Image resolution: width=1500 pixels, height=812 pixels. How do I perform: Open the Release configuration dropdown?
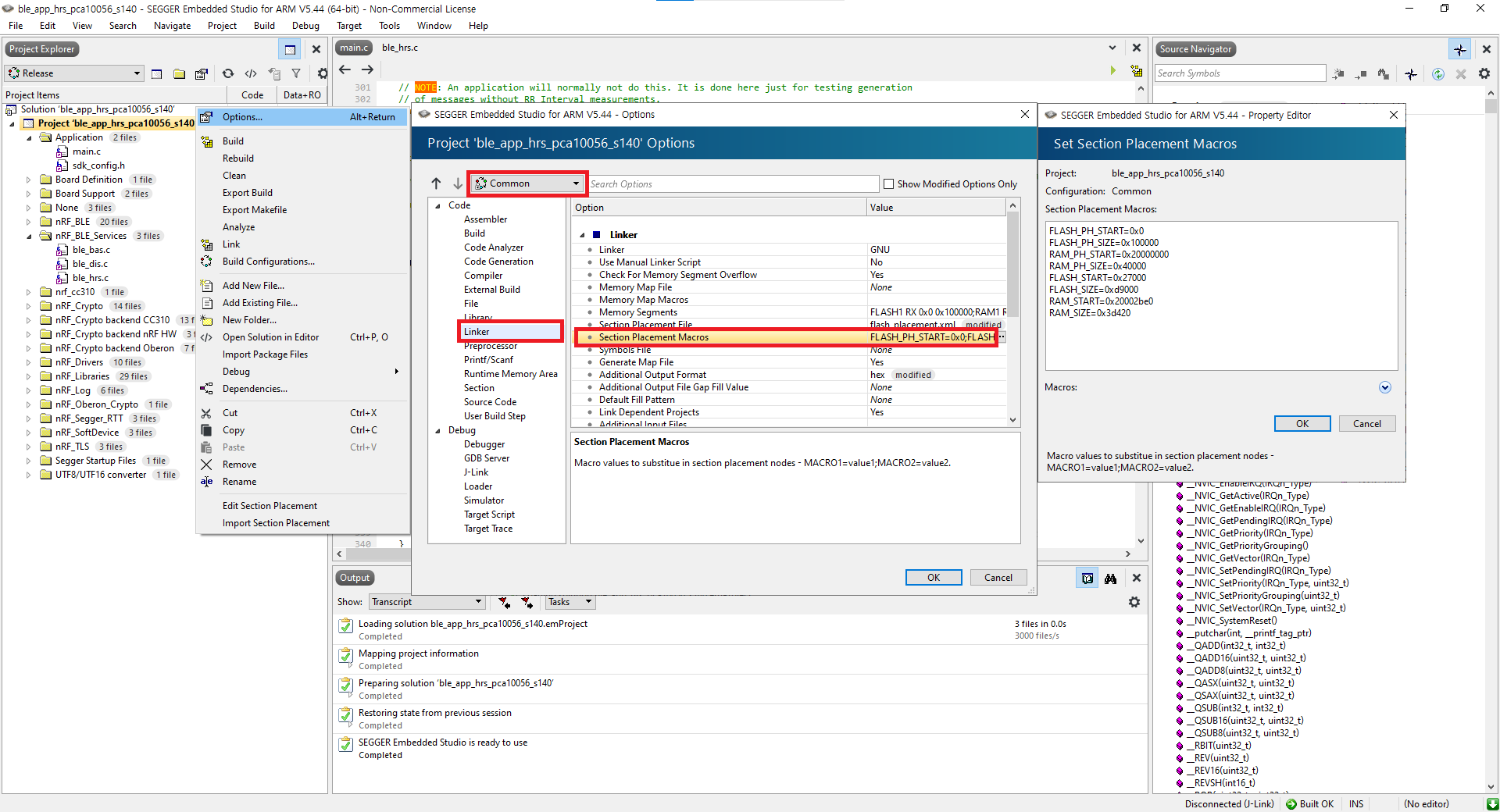[x=75, y=73]
